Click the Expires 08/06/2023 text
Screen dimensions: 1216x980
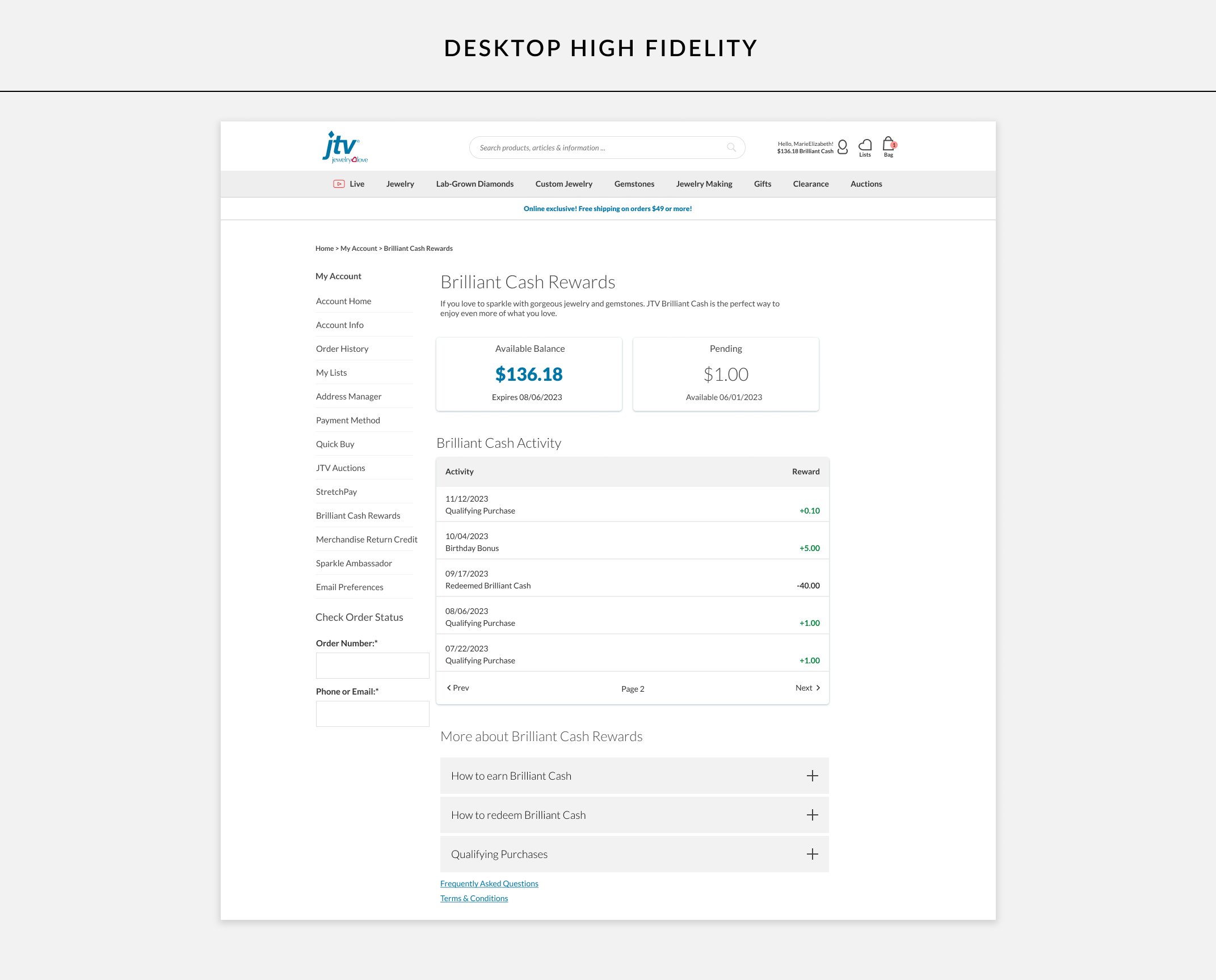coord(527,397)
